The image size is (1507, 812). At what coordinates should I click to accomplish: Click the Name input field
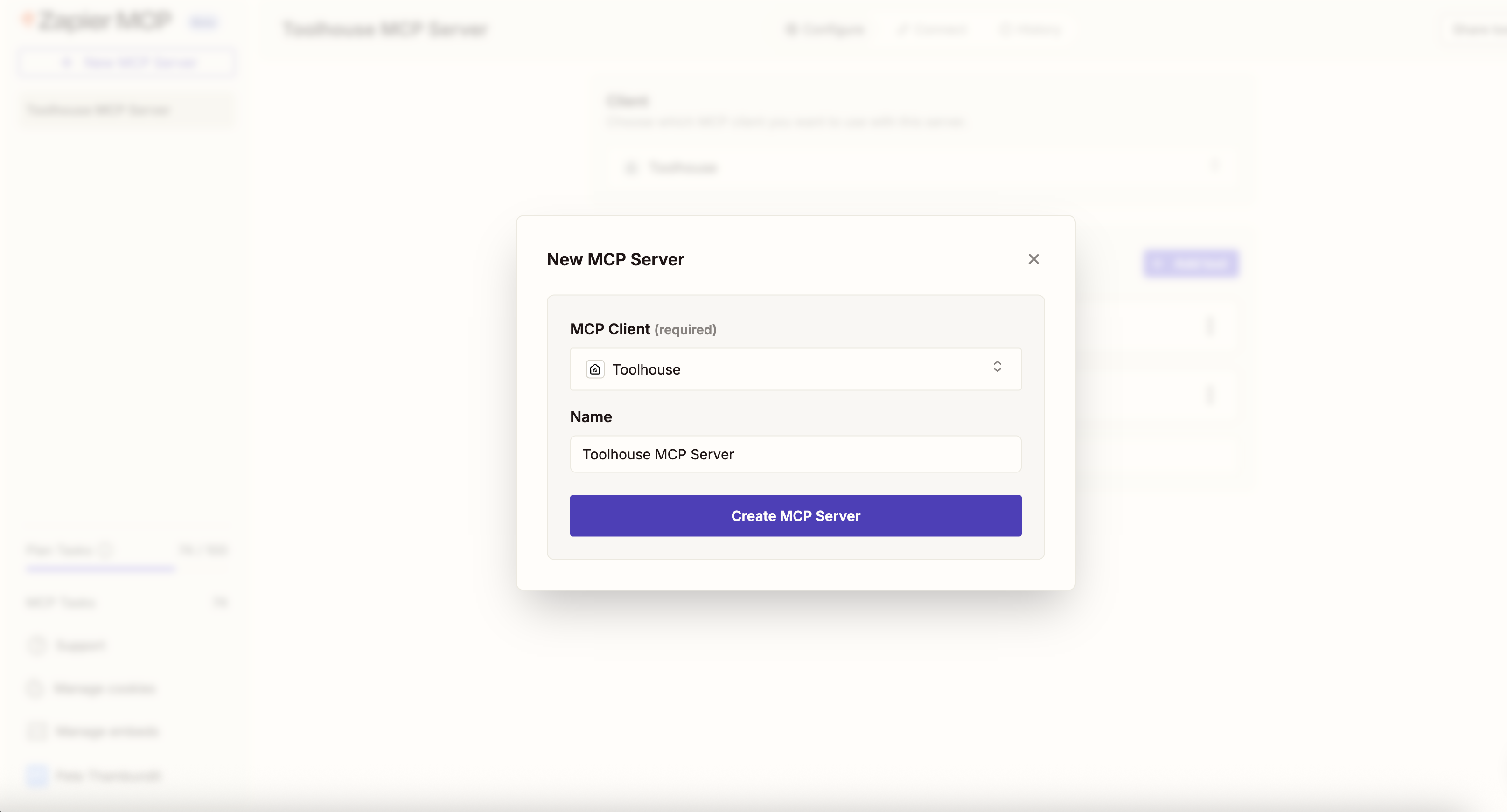(795, 454)
